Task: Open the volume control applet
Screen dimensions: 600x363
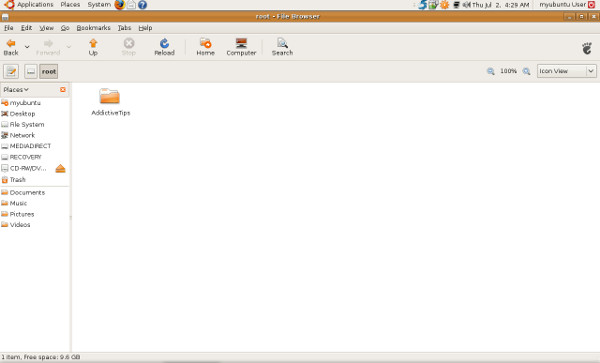Action: coord(466,5)
